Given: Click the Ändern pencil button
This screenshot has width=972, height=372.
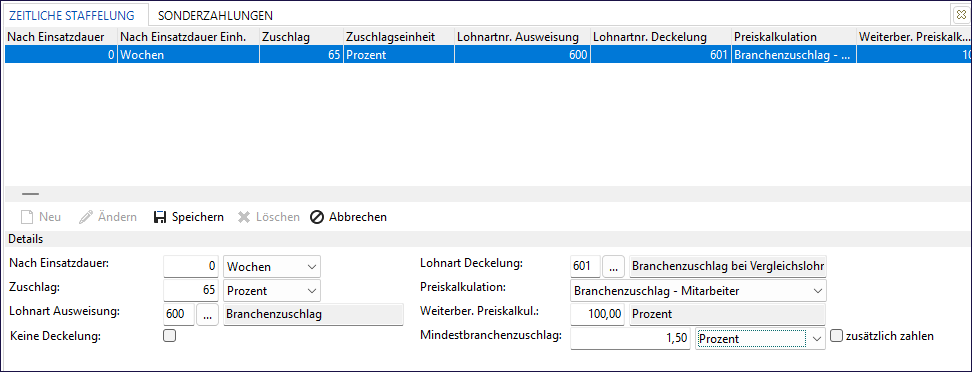Looking at the screenshot, I should coord(108,217).
